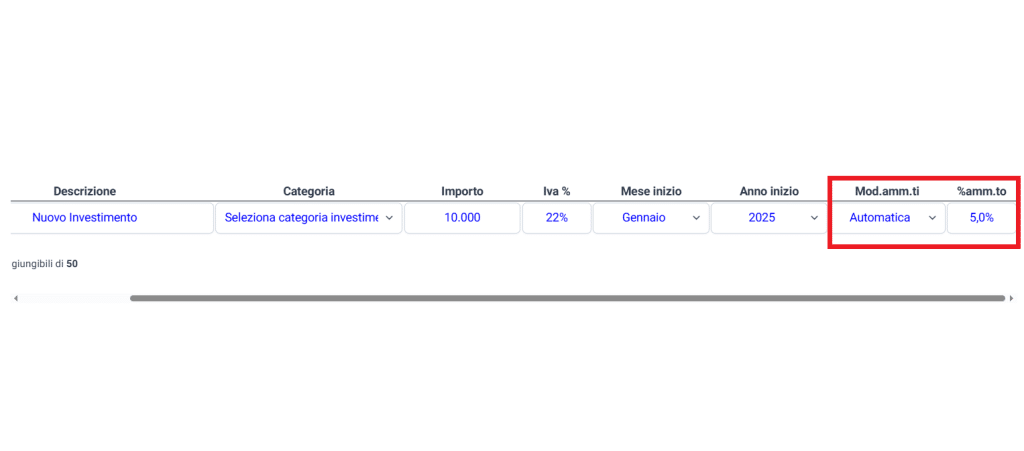Click the Importo column header

coord(462,191)
